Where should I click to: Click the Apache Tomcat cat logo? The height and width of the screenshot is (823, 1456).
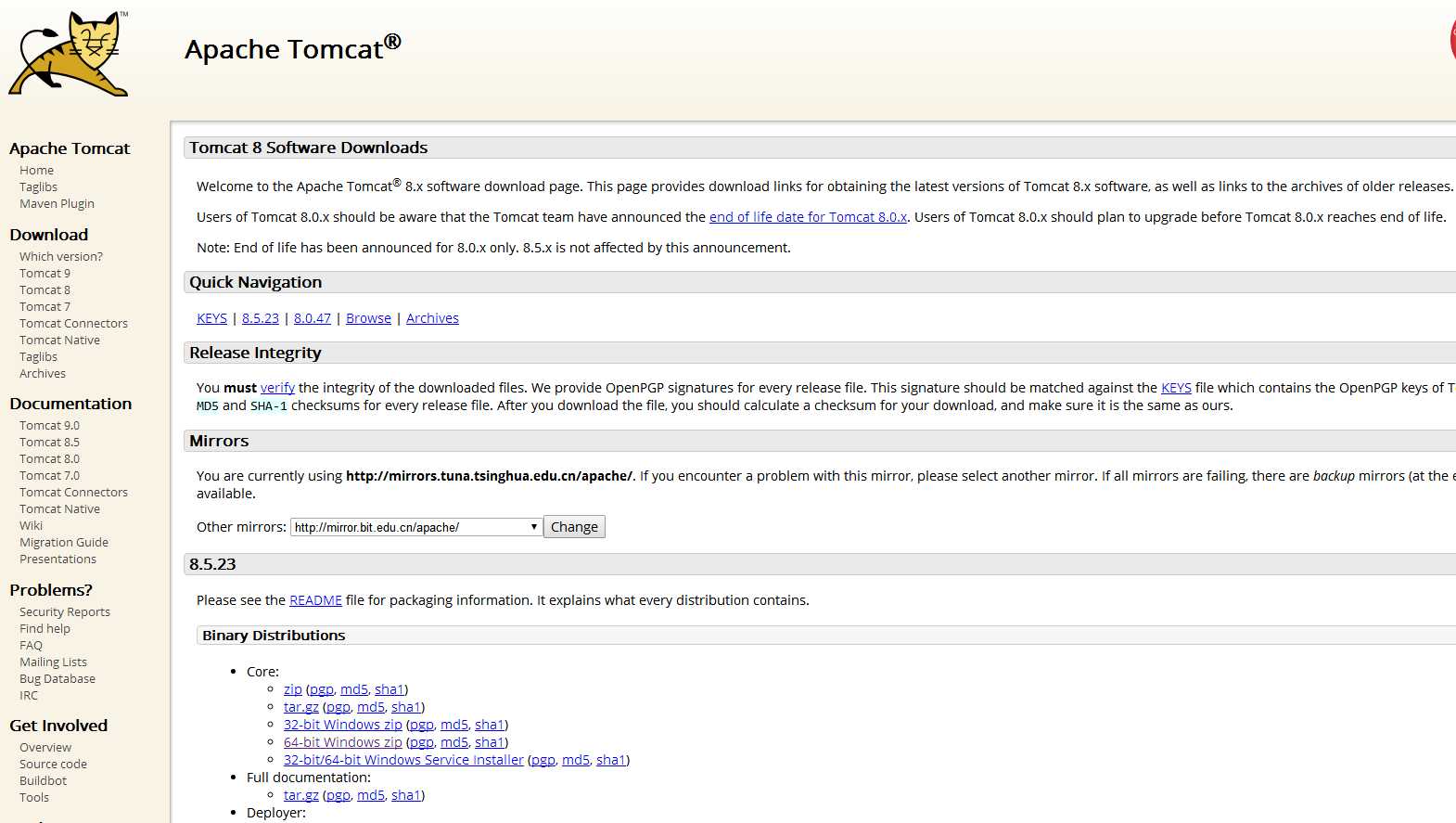pyautogui.click(x=69, y=54)
